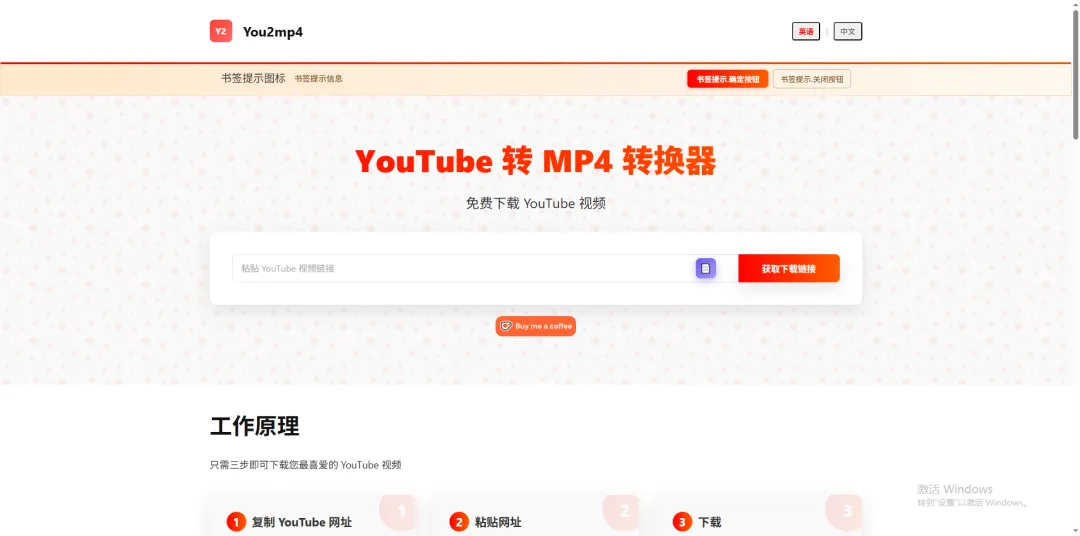The image size is (1080, 536).
Task: Switch language to 英语
Action: coord(806,32)
